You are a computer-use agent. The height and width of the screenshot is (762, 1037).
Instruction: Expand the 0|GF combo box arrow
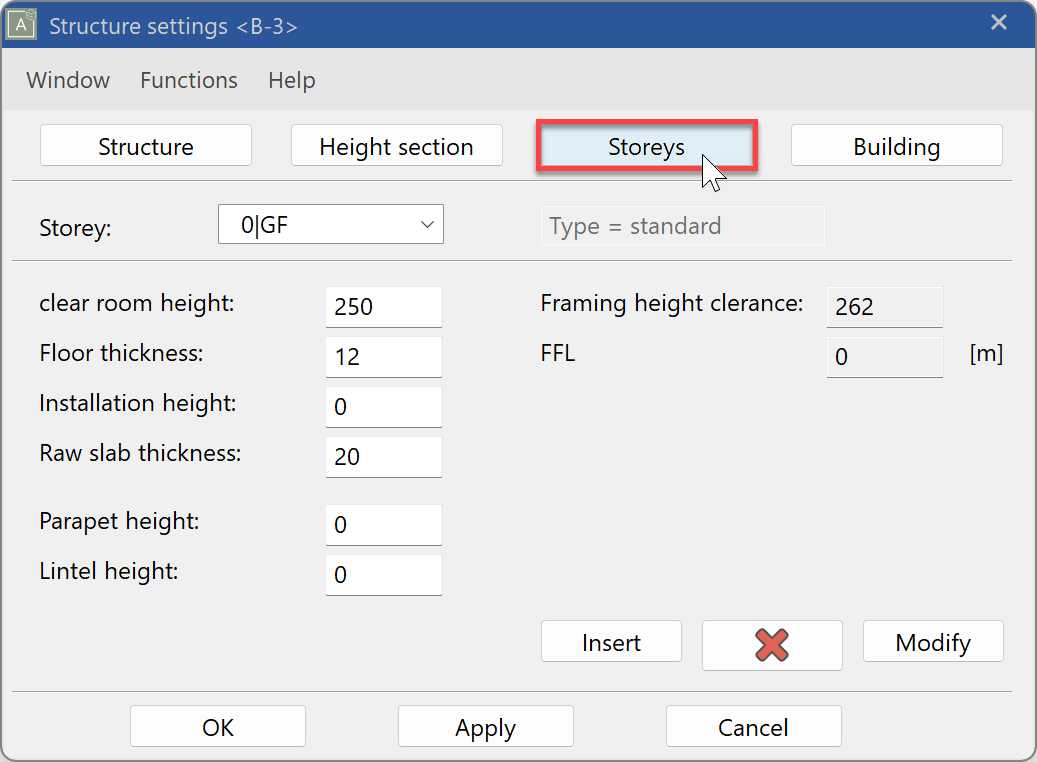tap(428, 224)
